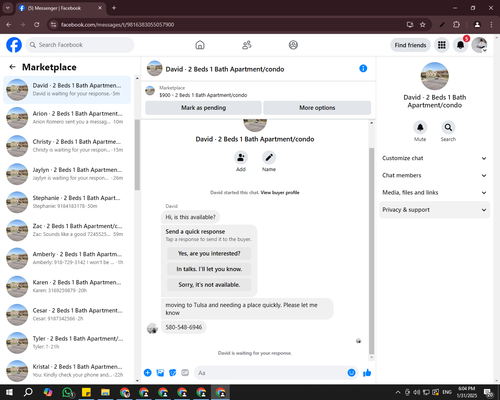Open WhatsApp from the taskbar
500x400 pixels.
(67, 392)
